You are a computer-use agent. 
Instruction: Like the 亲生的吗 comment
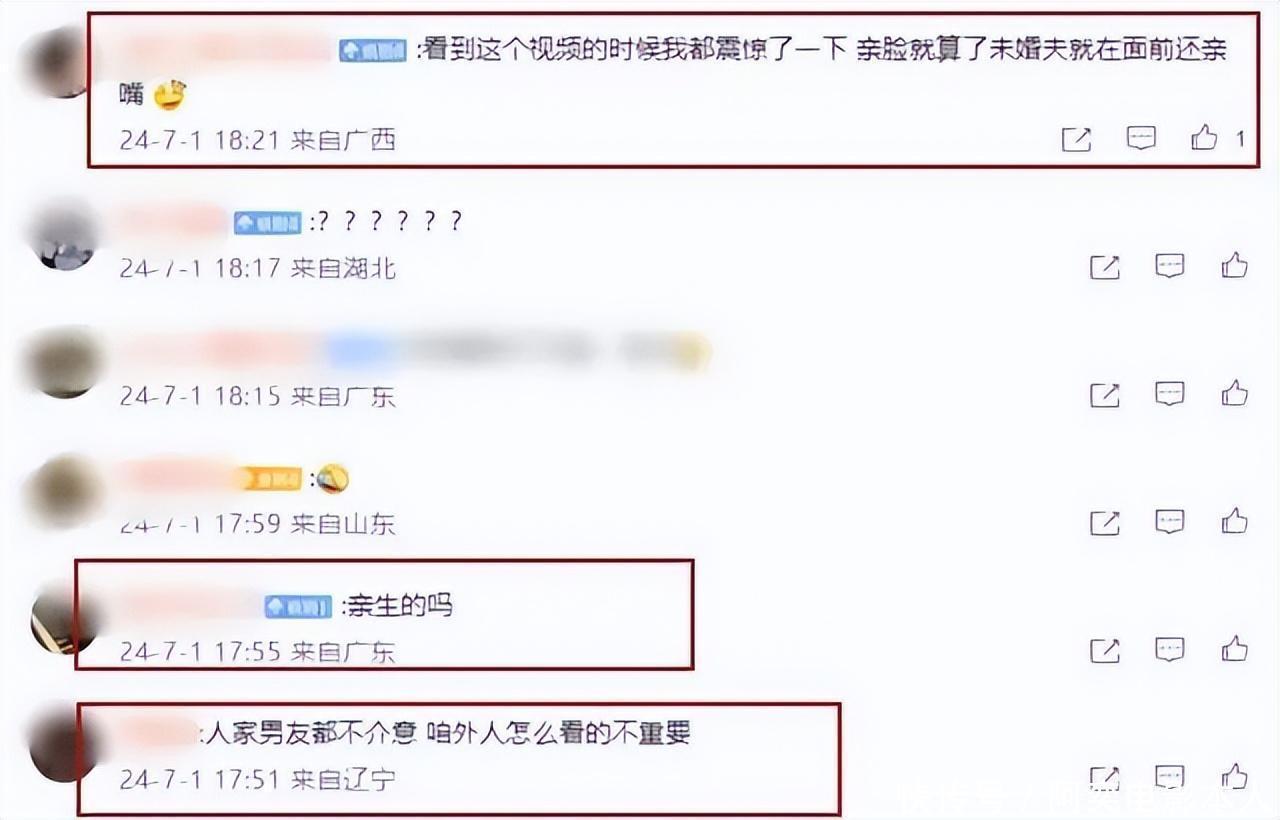[1235, 649]
